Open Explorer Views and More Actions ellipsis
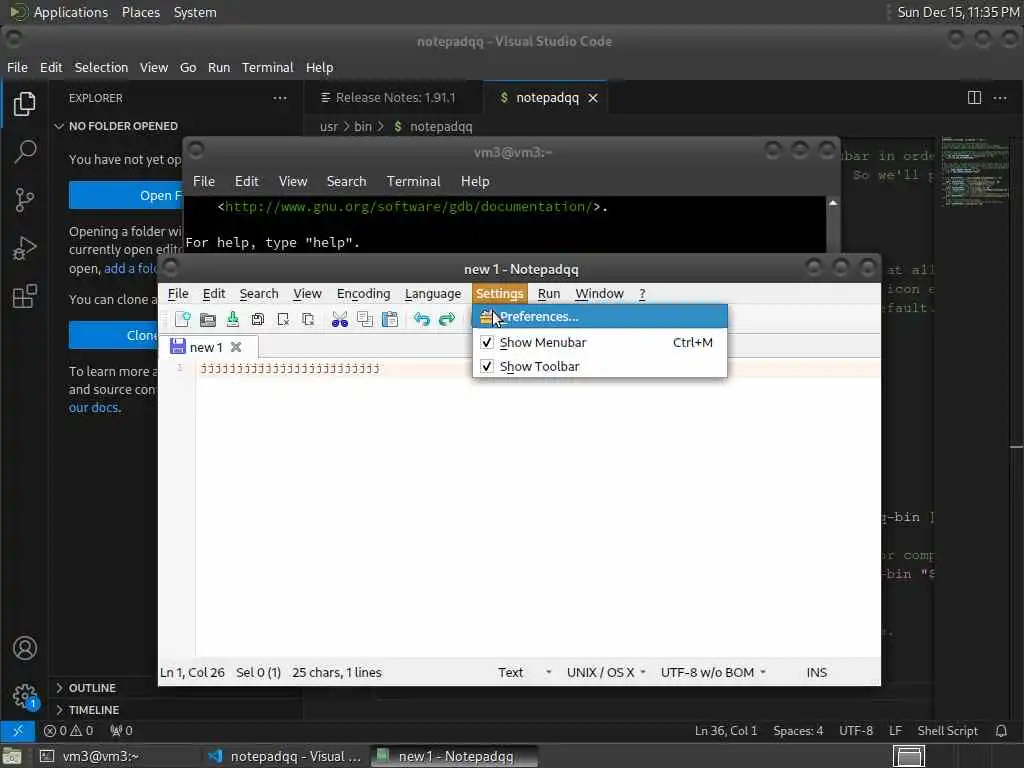This screenshot has width=1024, height=768. (280, 98)
